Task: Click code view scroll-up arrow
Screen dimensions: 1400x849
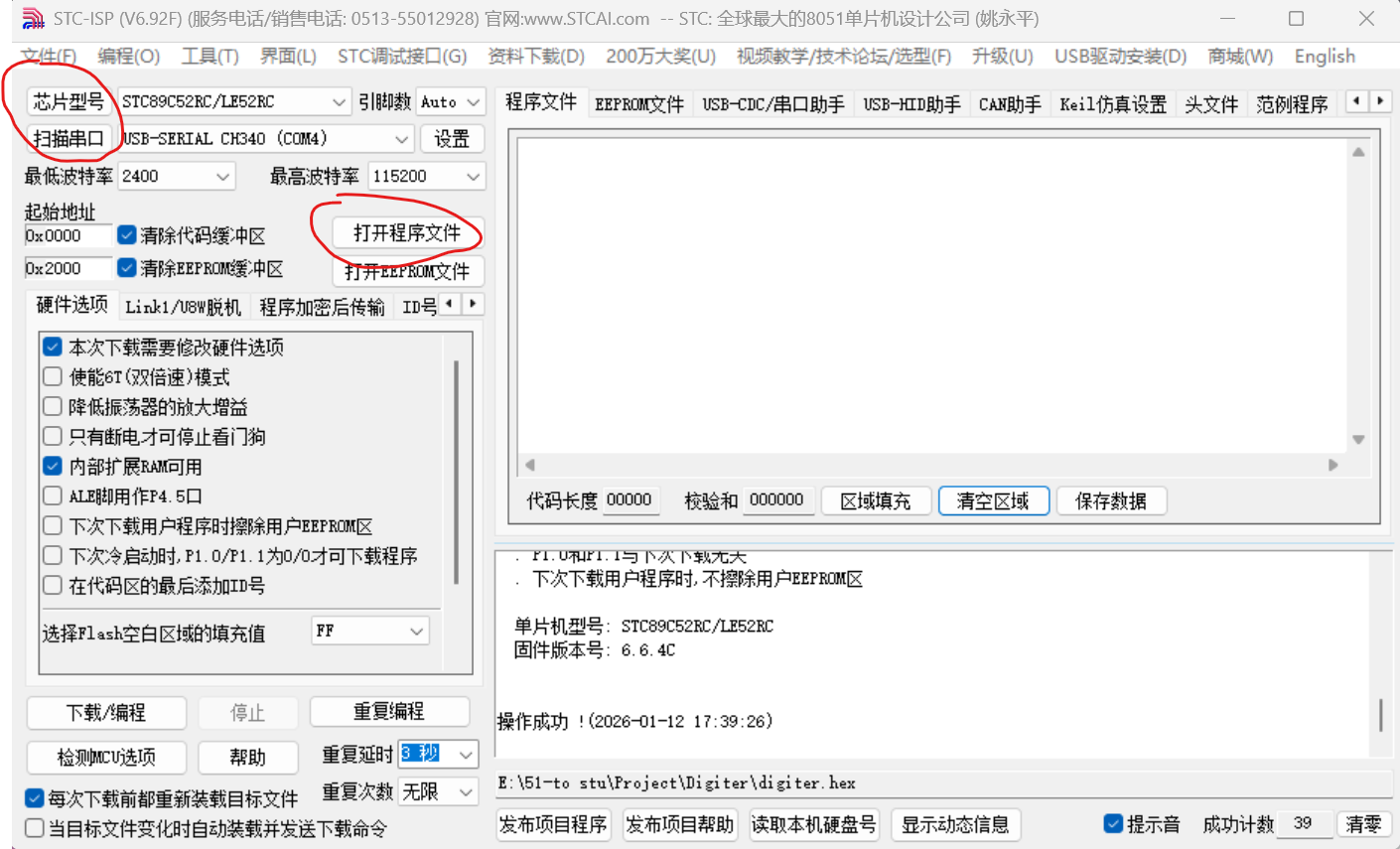Action: click(x=1358, y=152)
